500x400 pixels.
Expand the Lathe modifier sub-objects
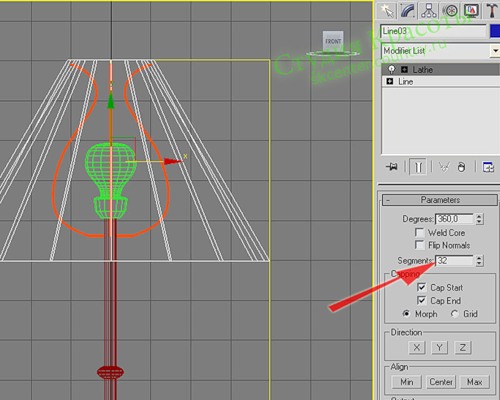(404, 69)
